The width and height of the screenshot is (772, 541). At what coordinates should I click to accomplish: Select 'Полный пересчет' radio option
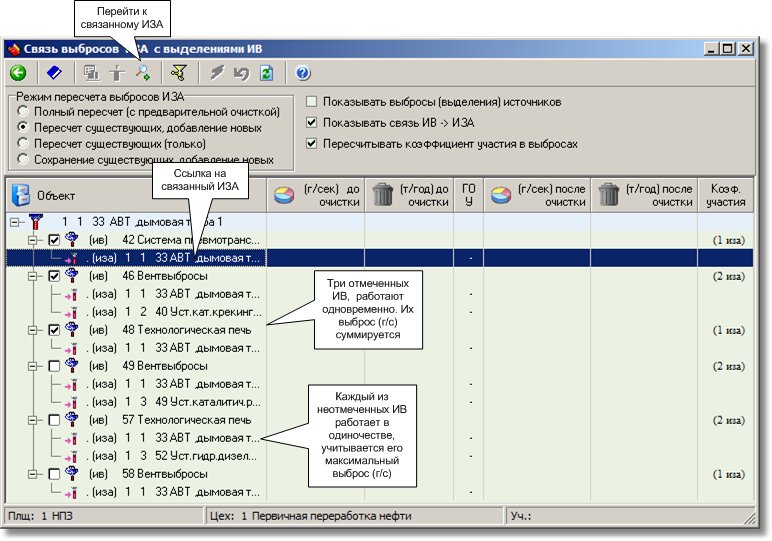pos(23,112)
